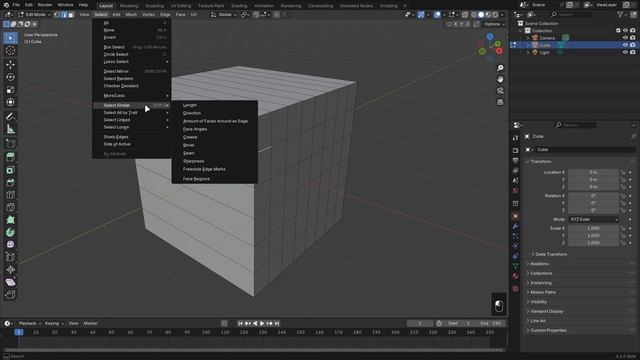The height and width of the screenshot is (360, 640).
Task: Select the Rotate tool
Action: click(x=10, y=77)
